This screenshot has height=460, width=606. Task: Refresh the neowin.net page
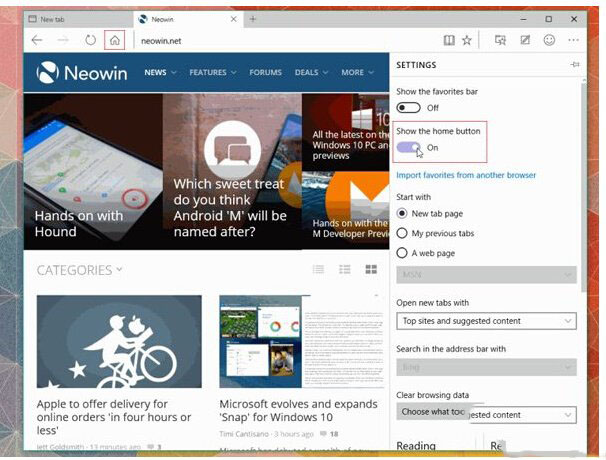(90, 40)
